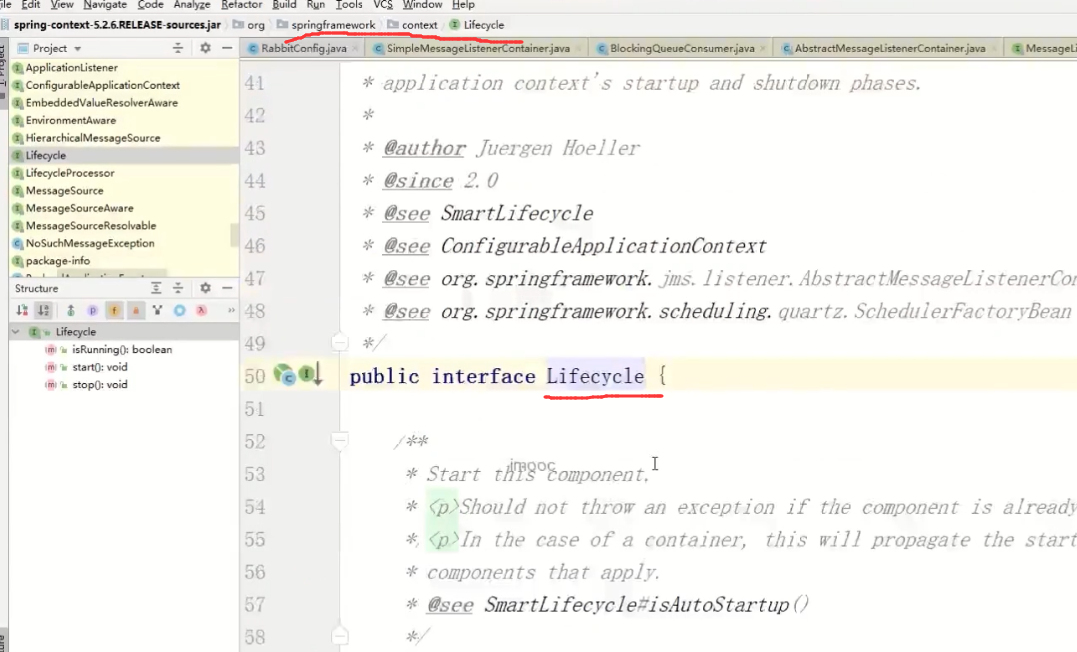Screen dimensions: 1077x652
Task: Select isRunning(): boolean in Structure tree
Action: click(x=122, y=349)
